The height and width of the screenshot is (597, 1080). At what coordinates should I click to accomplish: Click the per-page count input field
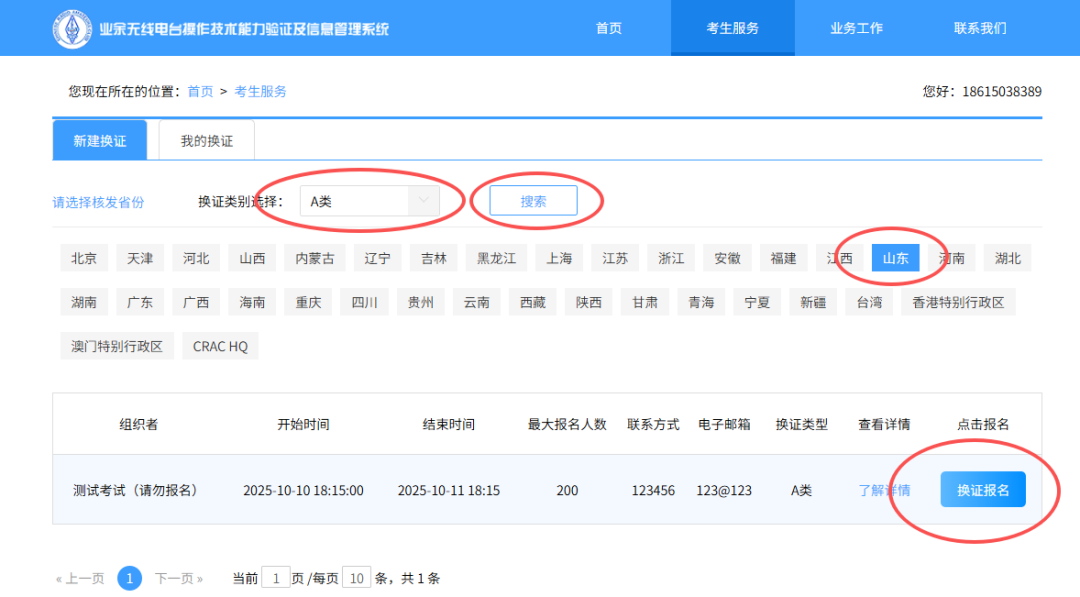pos(356,578)
